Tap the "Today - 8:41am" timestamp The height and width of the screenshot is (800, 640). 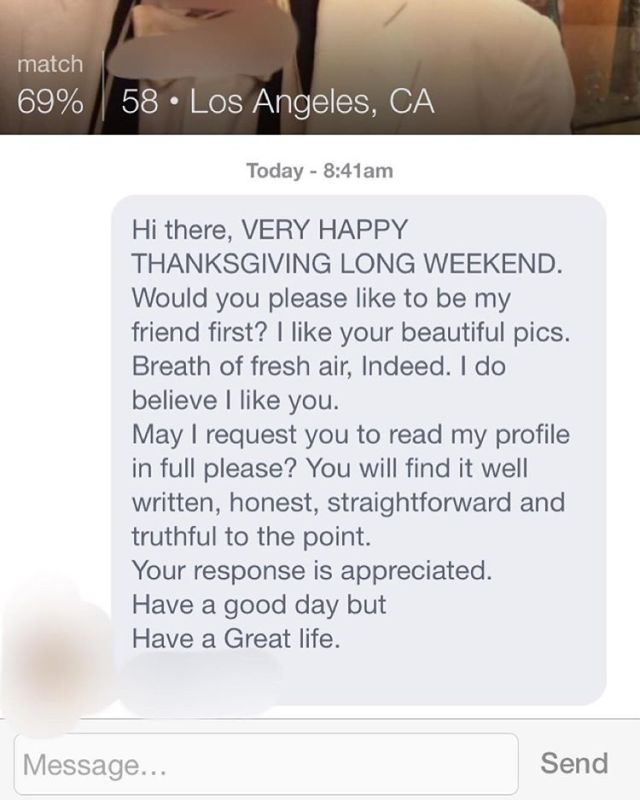pyautogui.click(x=319, y=171)
